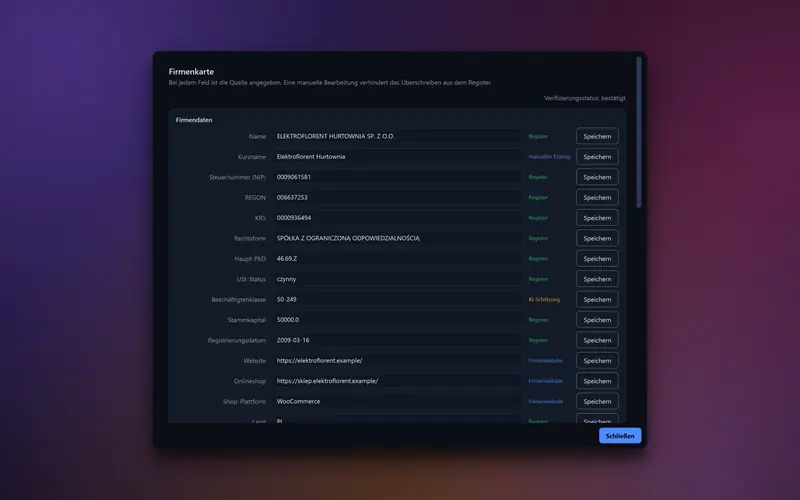Click Speichern for Stammkapital
Viewport: 800px width, 500px height.
click(597, 320)
